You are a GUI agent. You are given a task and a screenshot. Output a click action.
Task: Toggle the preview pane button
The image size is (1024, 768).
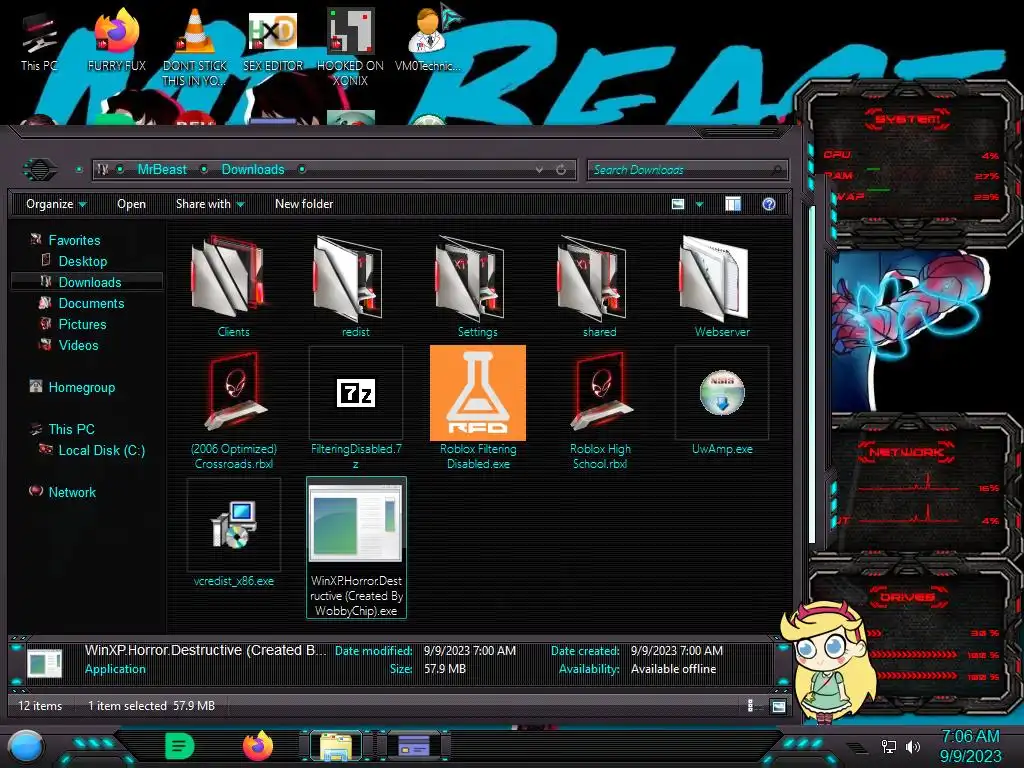pyautogui.click(x=733, y=204)
